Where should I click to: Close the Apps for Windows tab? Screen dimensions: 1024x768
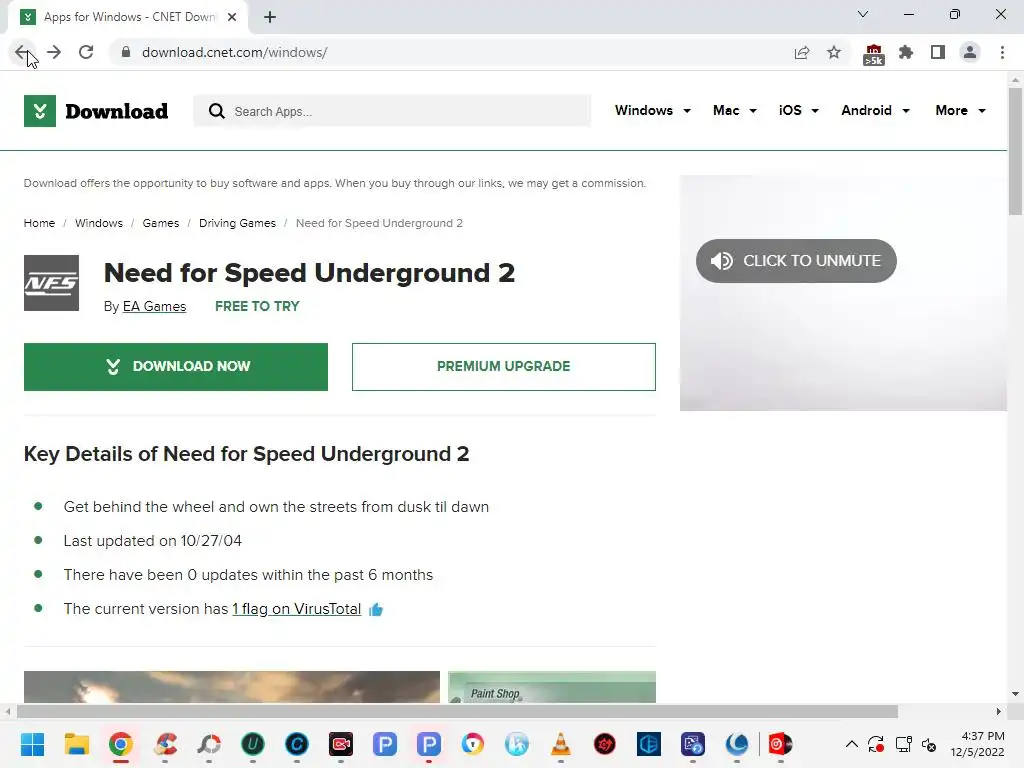pyautogui.click(x=232, y=17)
